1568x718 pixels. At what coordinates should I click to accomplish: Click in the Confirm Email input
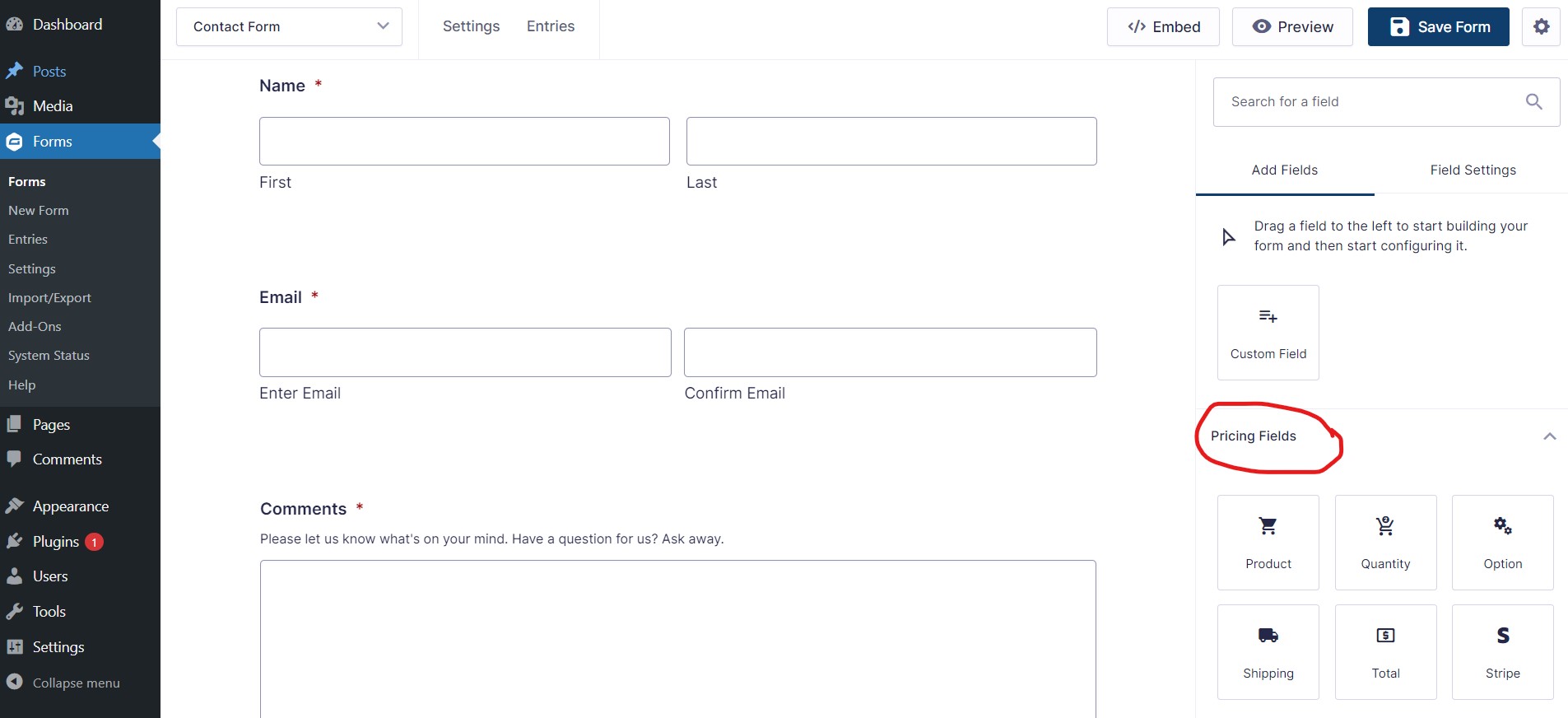[x=891, y=352]
